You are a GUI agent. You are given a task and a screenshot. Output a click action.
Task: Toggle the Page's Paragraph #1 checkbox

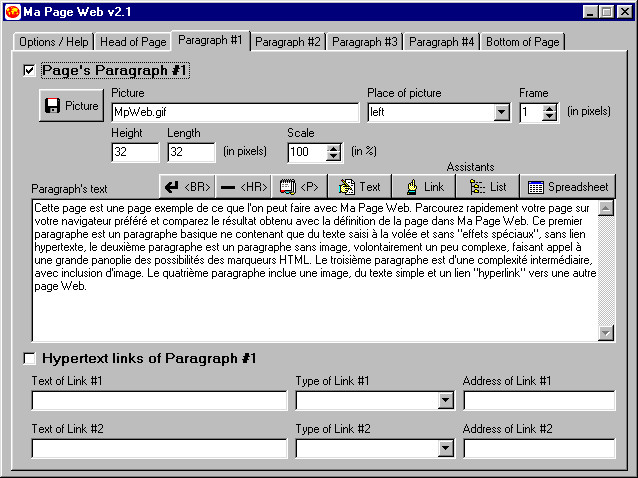29,70
